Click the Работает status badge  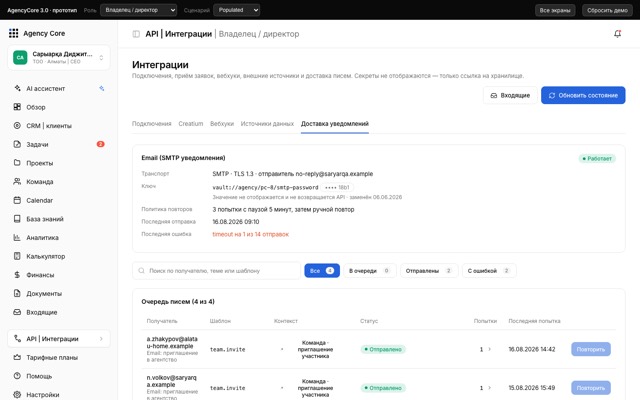tap(597, 158)
